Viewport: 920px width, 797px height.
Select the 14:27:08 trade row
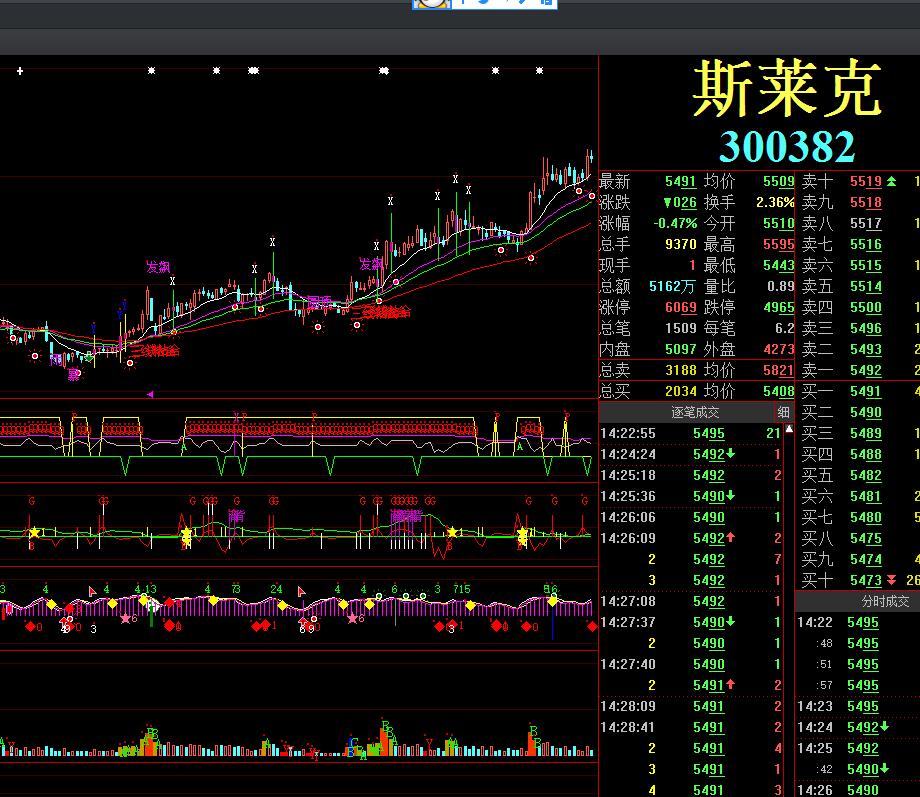[x=691, y=601]
